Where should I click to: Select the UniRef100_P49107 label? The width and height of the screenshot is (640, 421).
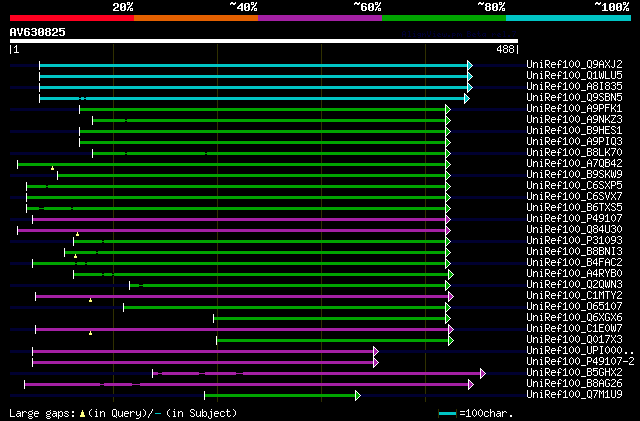pos(574,218)
